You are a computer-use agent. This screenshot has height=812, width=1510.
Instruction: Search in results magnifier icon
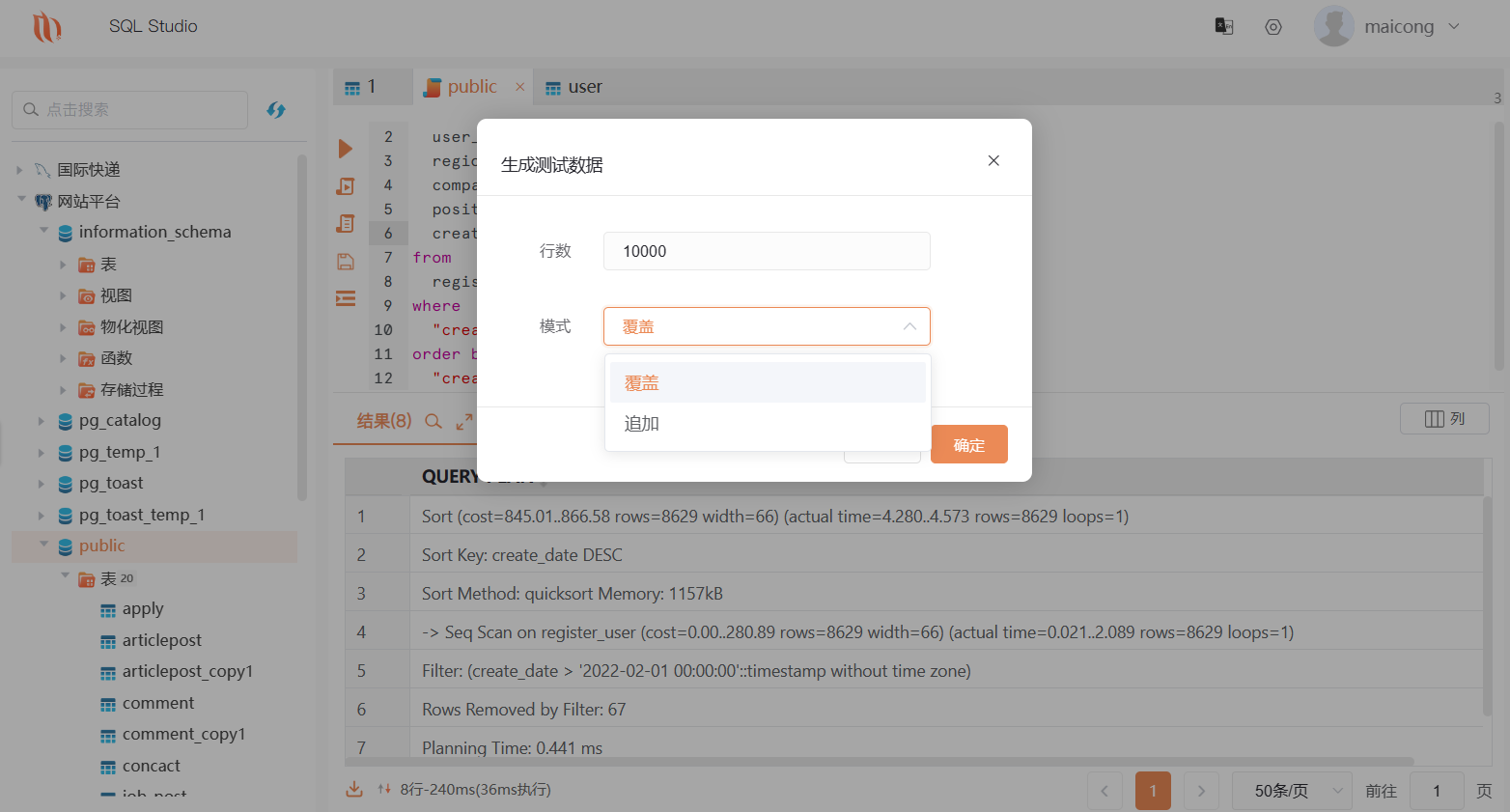[x=433, y=421]
